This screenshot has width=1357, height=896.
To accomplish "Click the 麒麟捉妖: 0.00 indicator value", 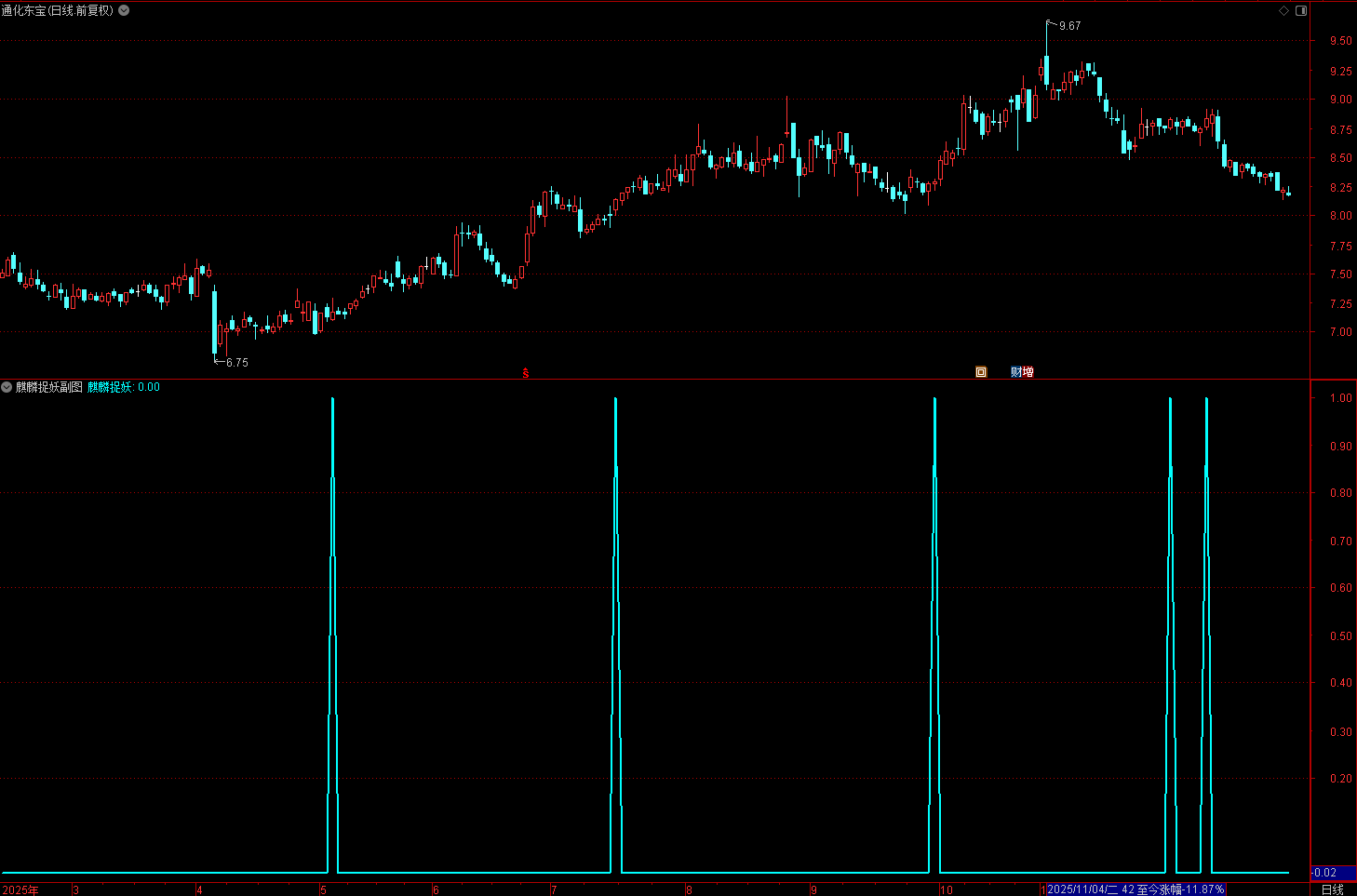I will point(124,387).
